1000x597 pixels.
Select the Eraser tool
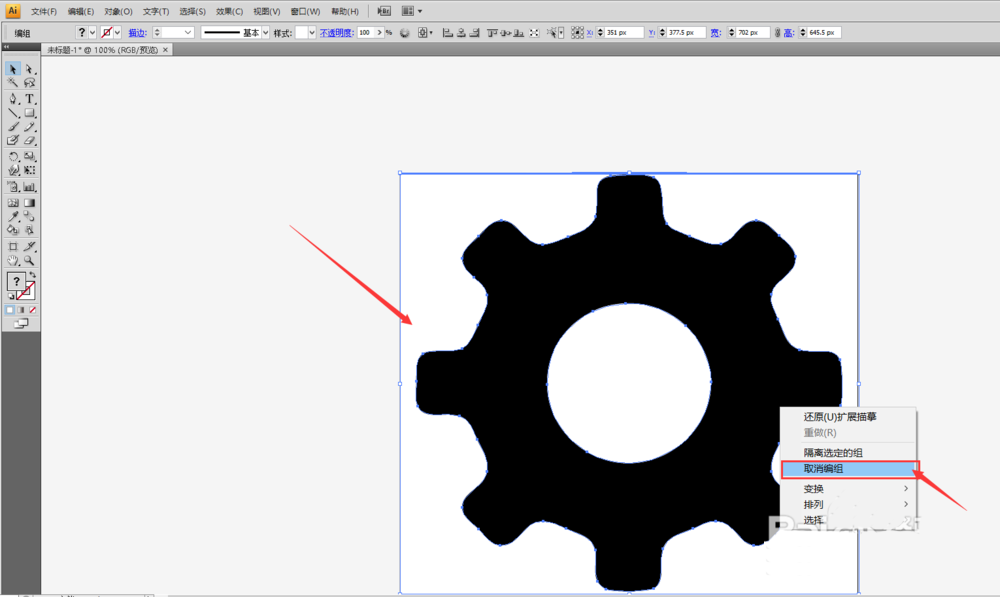(29, 140)
